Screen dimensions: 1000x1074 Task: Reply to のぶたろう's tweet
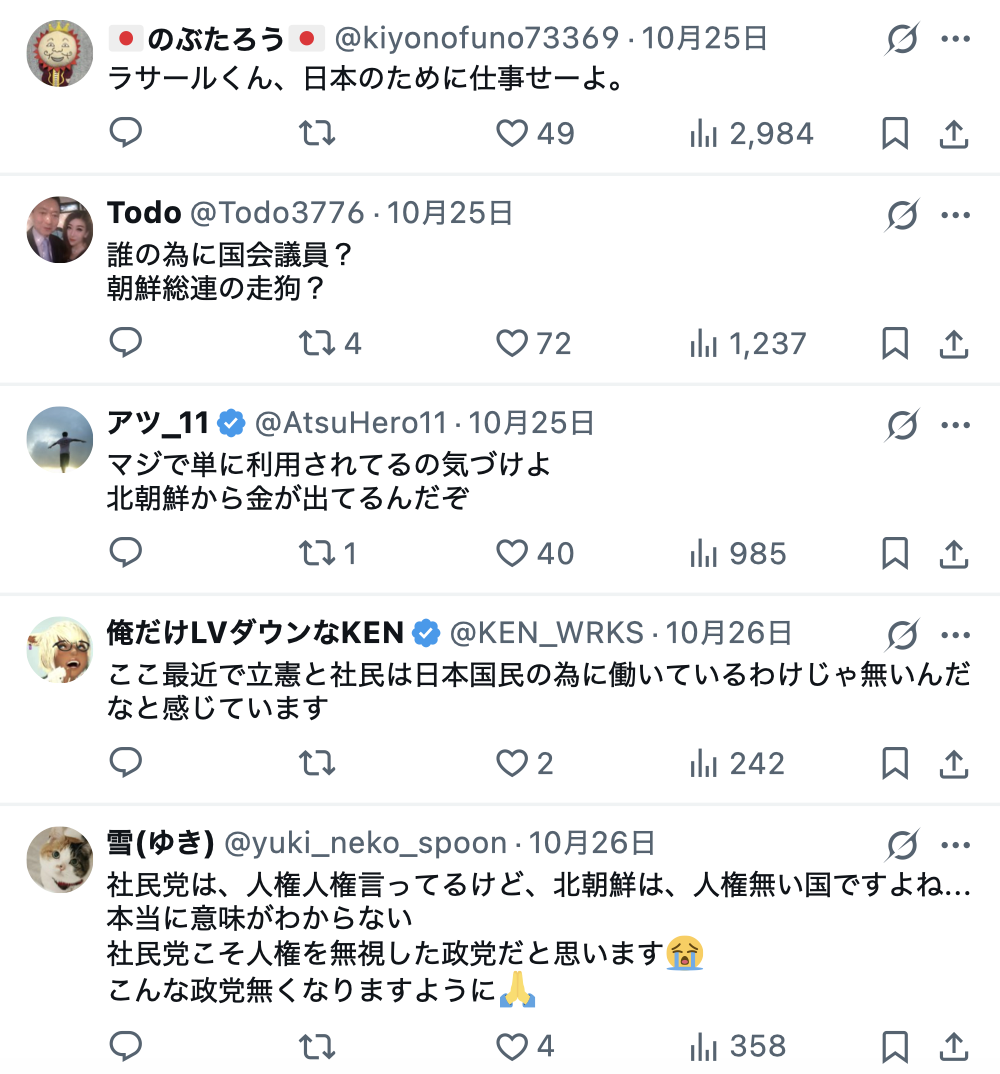coord(125,133)
